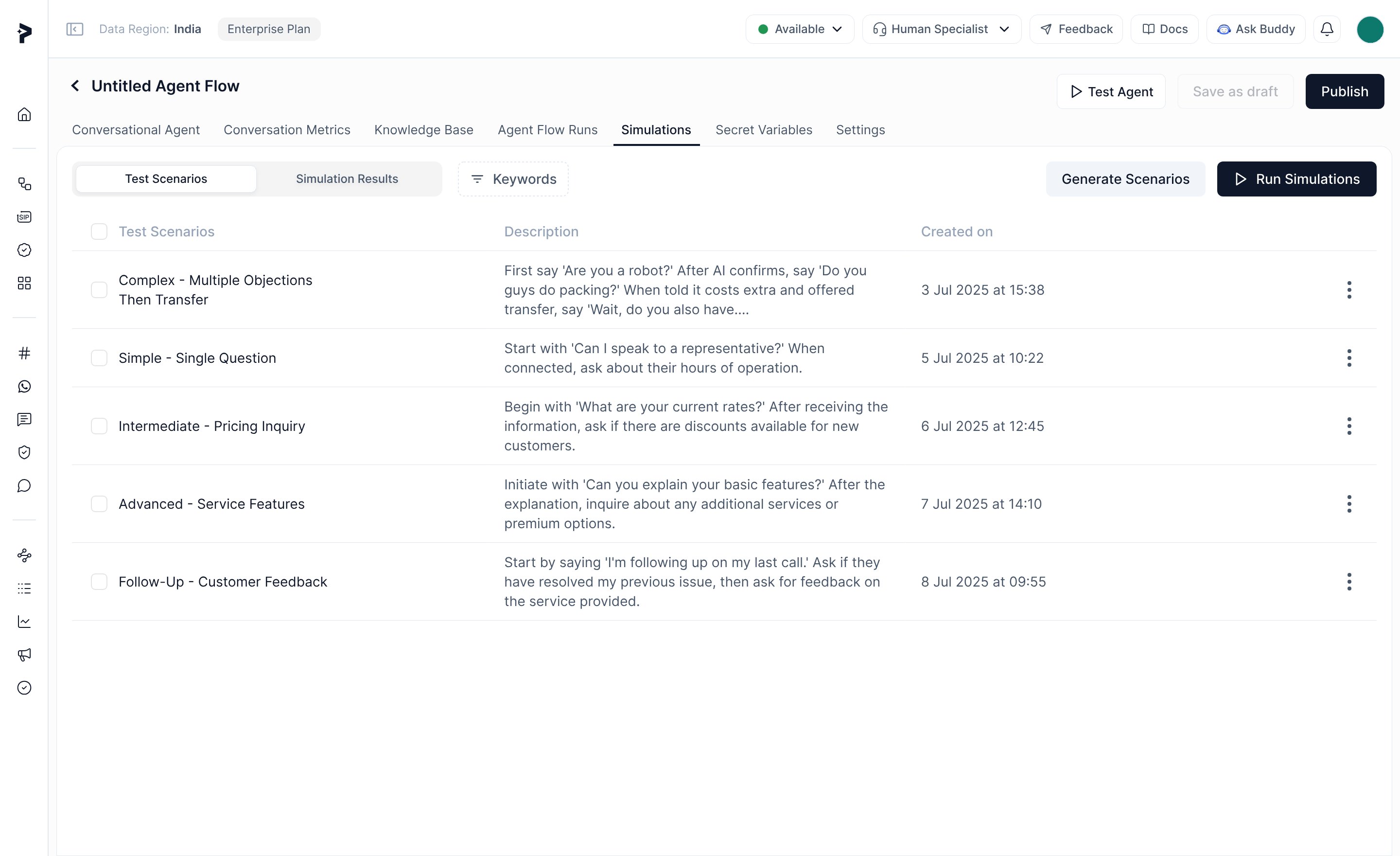1400x856 pixels.
Task: Open the Secret Variables tab
Action: click(x=764, y=130)
